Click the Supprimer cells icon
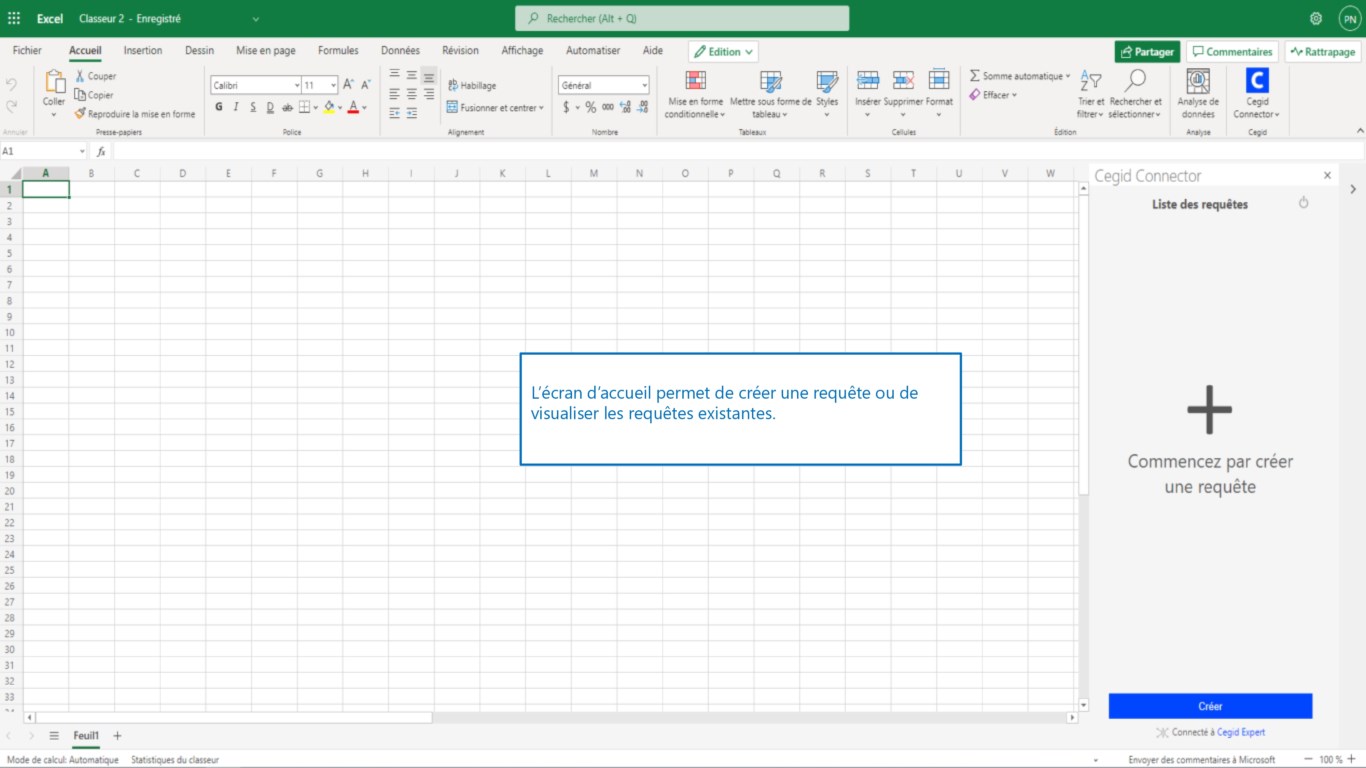The height and width of the screenshot is (768, 1366). click(x=903, y=80)
